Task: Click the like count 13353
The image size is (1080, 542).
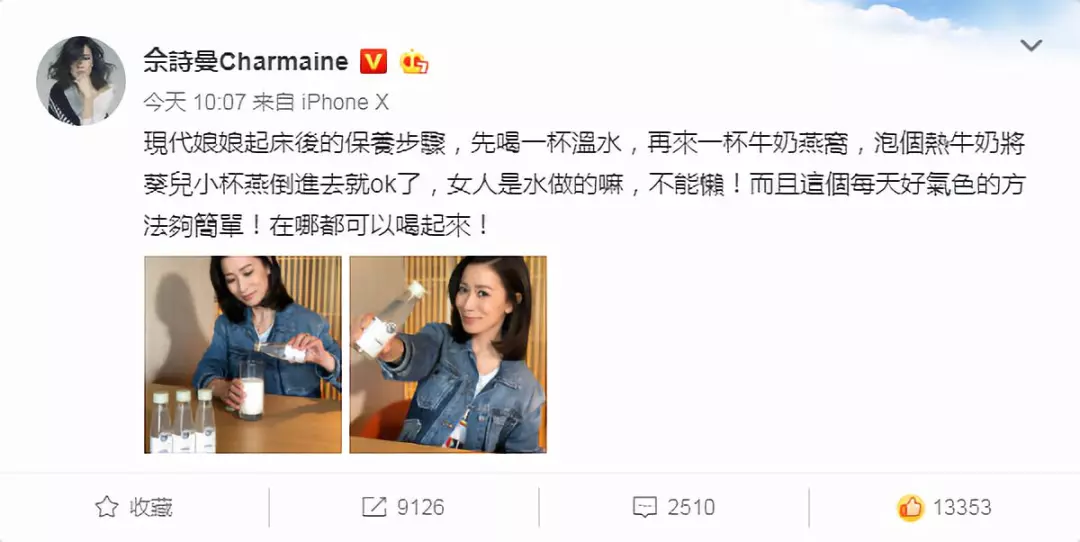Action: pyautogui.click(x=962, y=508)
